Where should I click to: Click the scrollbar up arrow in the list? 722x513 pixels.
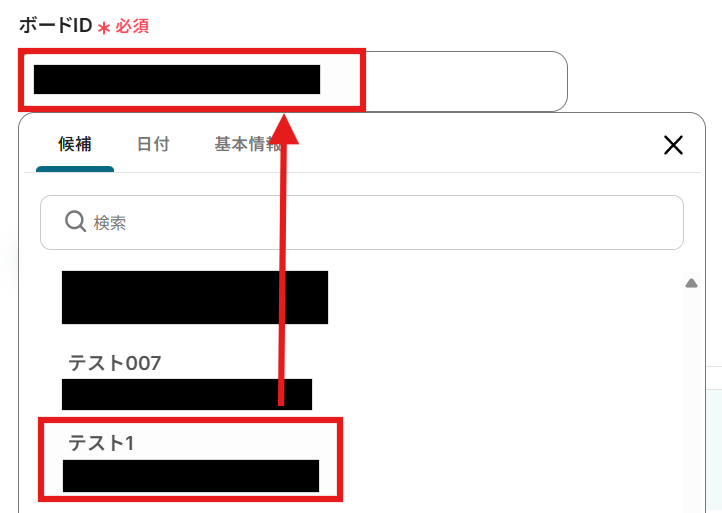point(691,283)
